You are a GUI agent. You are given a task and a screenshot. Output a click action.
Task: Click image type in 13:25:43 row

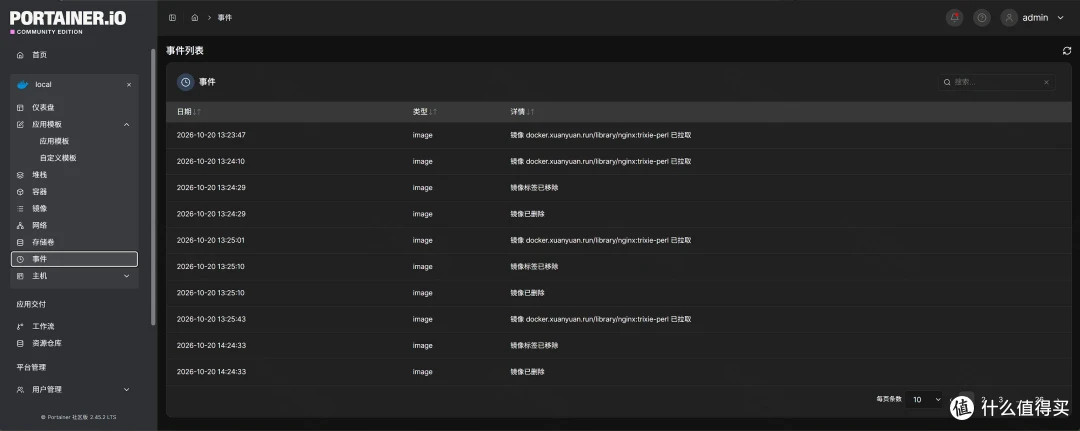pyautogui.click(x=422, y=319)
